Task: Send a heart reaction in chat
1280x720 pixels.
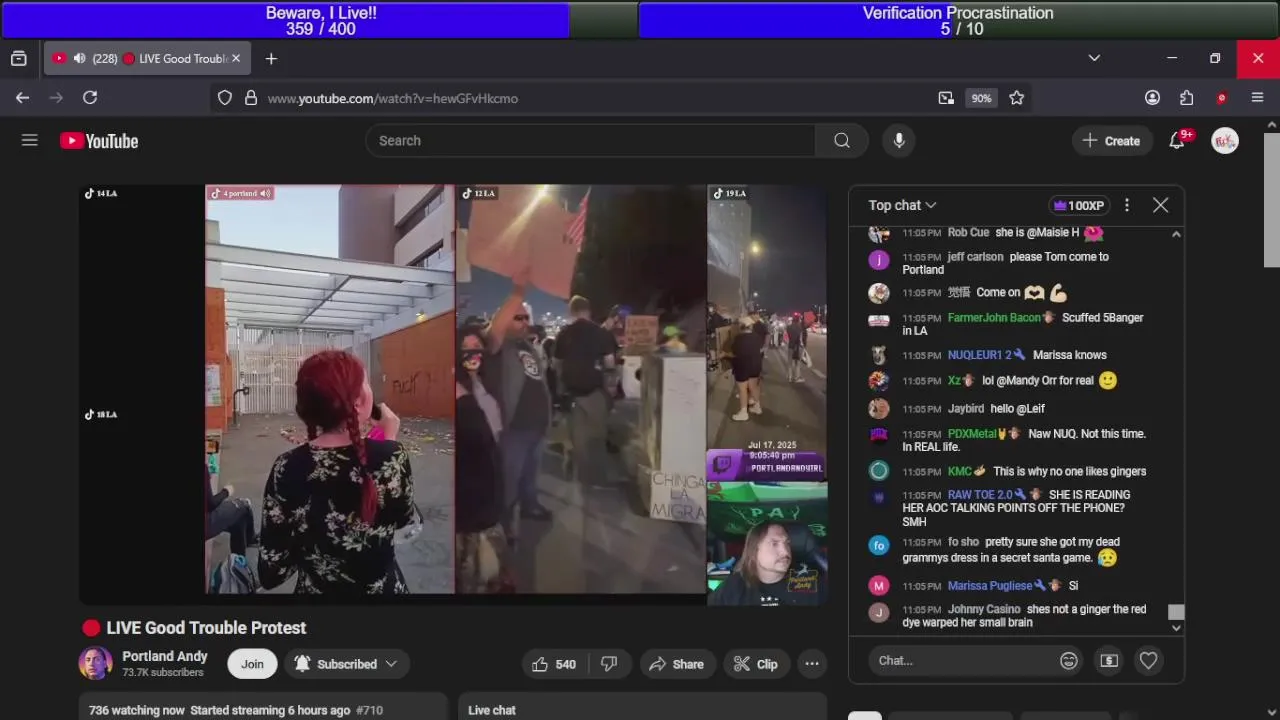Action: 1148,660
